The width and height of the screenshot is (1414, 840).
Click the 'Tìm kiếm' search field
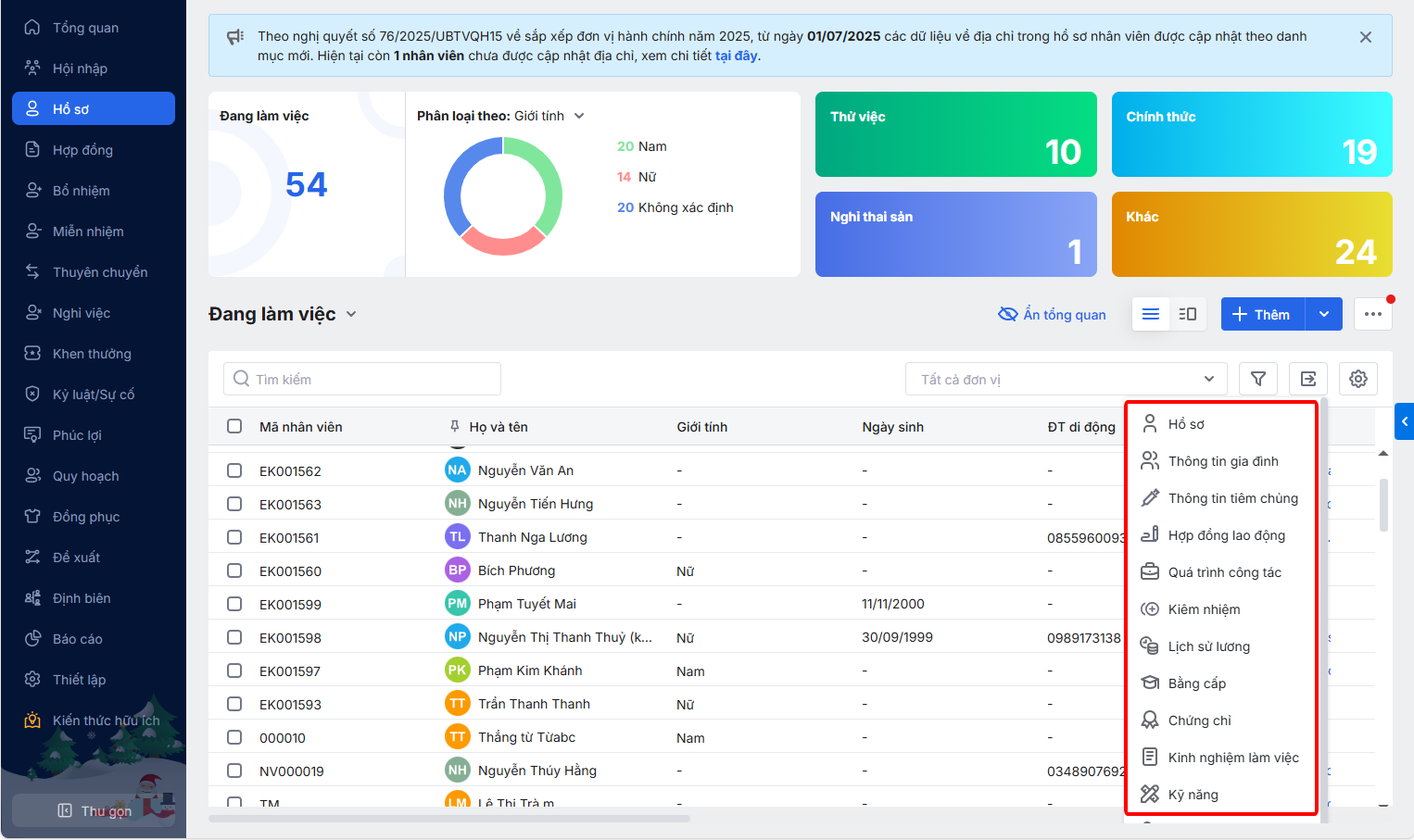(x=361, y=379)
